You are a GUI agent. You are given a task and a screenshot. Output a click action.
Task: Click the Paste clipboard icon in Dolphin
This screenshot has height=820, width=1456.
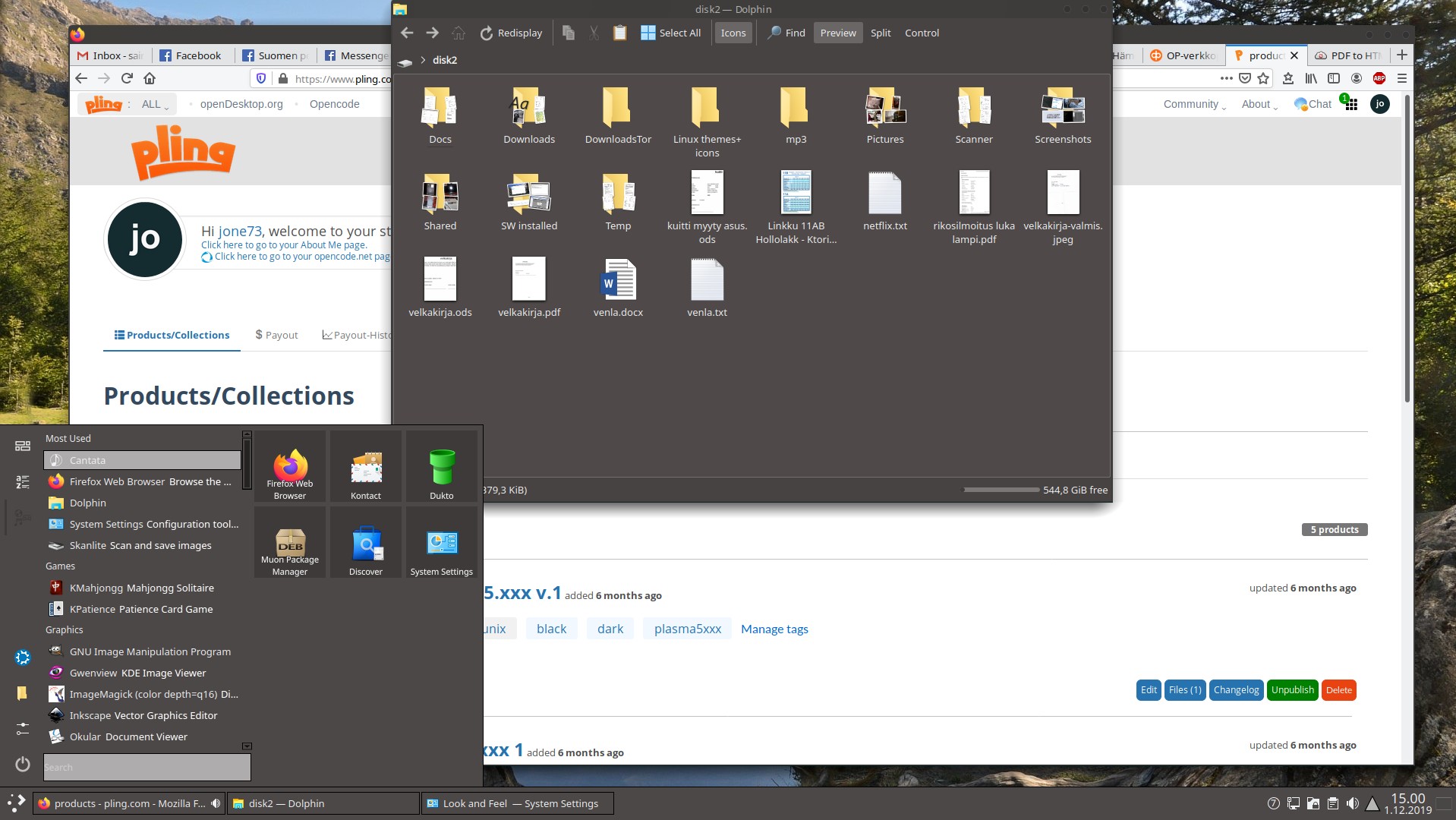tap(619, 33)
